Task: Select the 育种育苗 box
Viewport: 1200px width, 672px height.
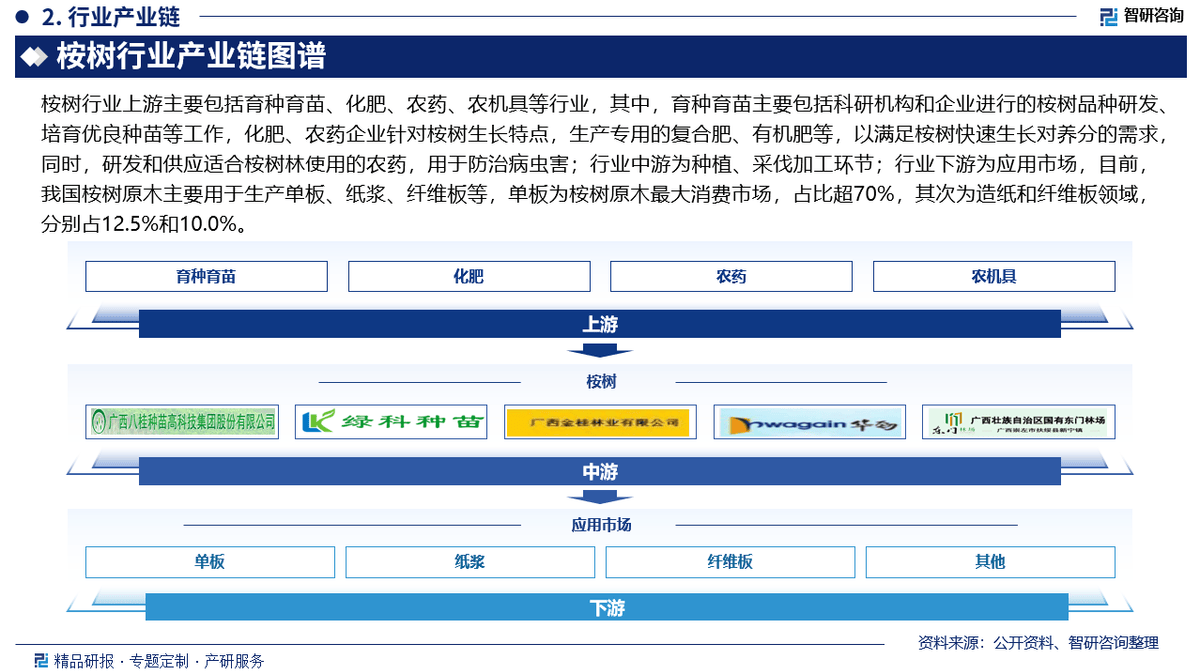Action: coord(206,276)
